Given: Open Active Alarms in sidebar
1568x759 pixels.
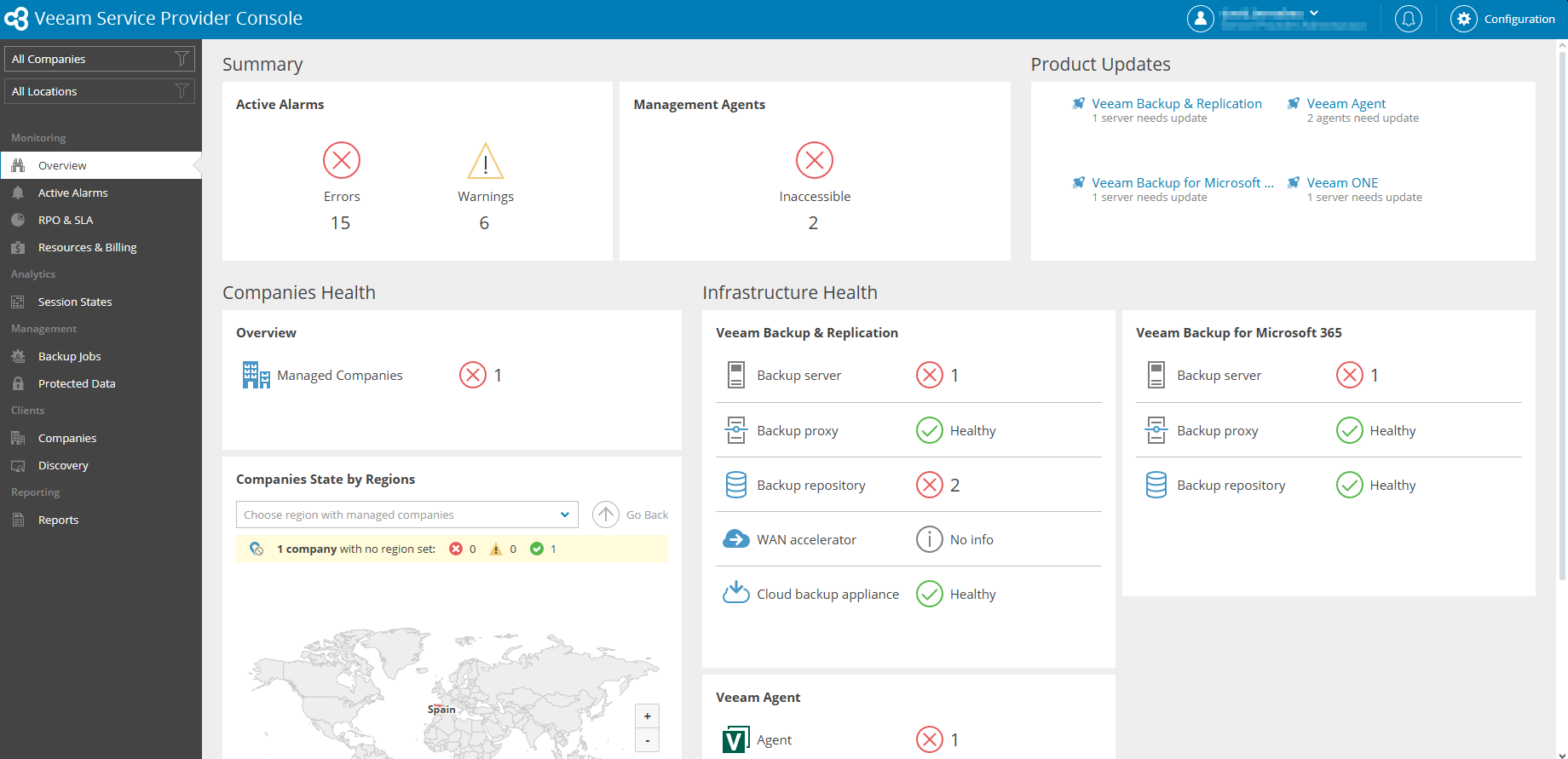Looking at the screenshot, I should click(x=72, y=193).
